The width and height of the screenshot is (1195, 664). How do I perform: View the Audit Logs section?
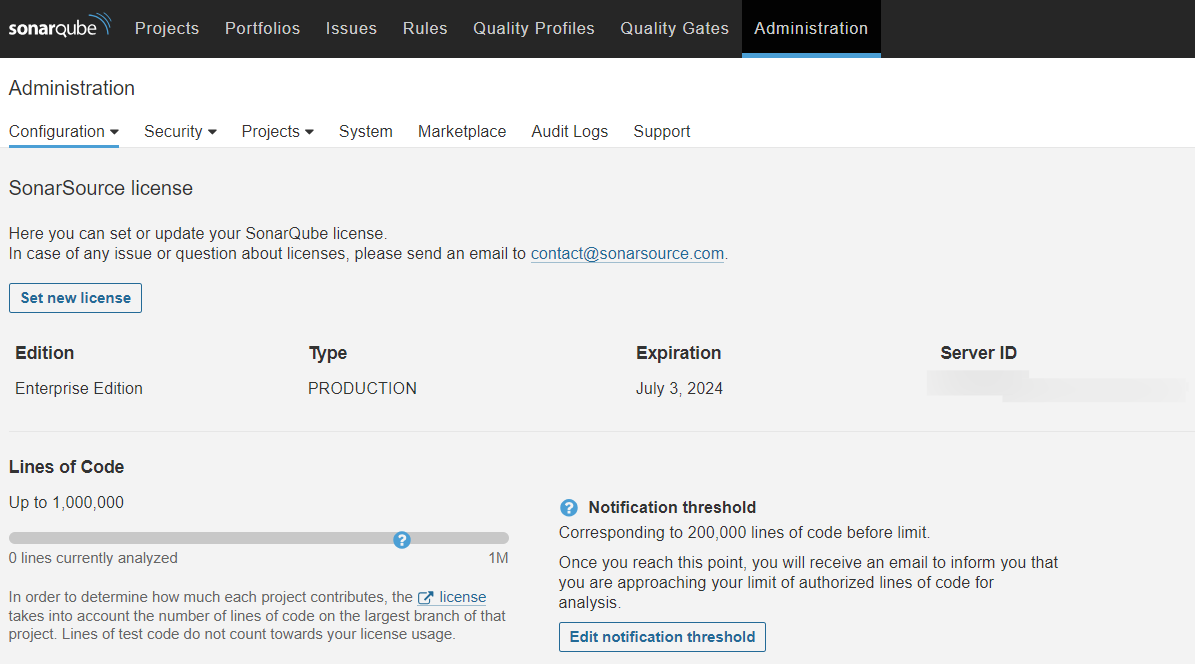coord(569,131)
